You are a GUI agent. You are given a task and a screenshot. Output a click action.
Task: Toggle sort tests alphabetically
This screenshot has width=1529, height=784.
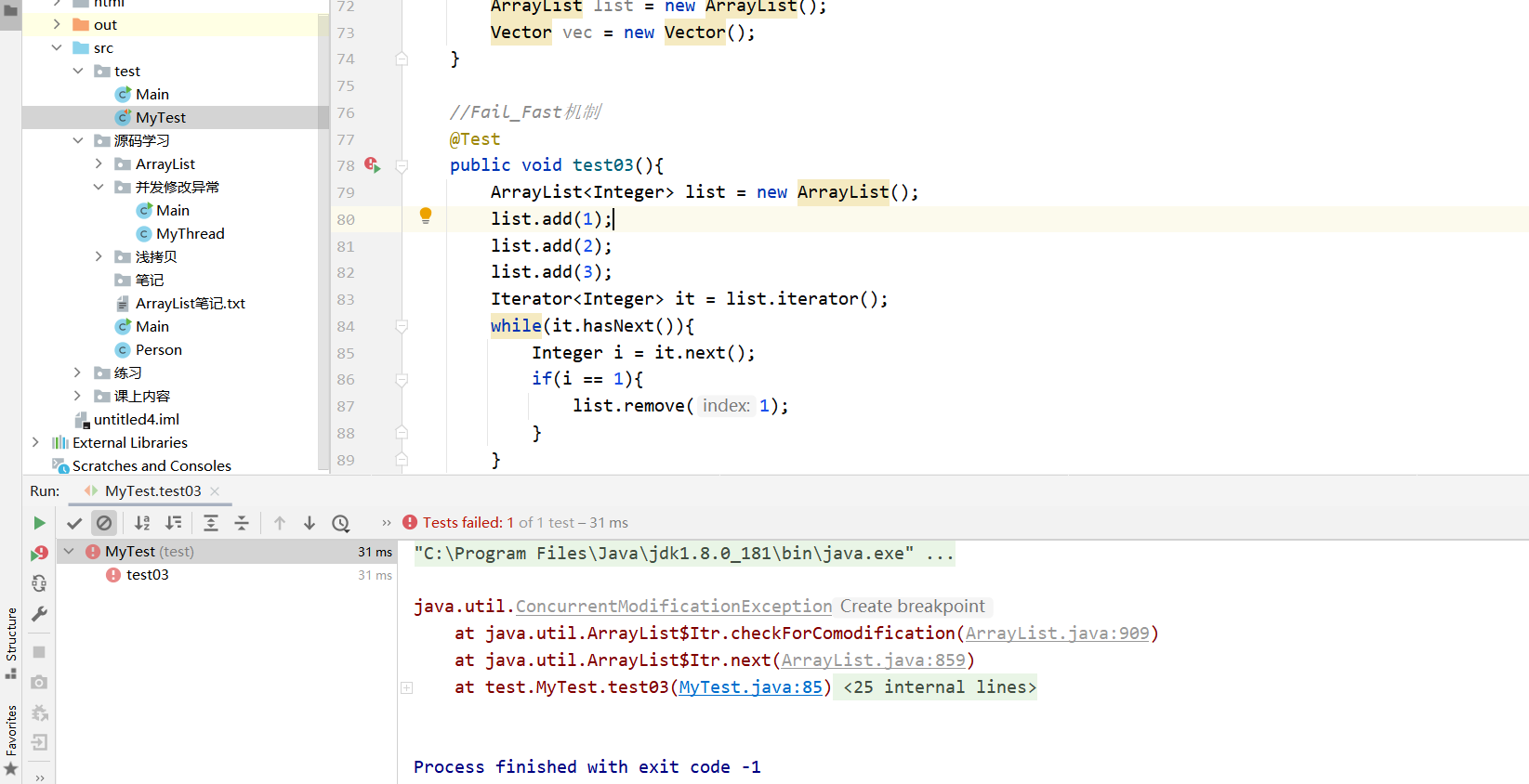click(x=142, y=523)
